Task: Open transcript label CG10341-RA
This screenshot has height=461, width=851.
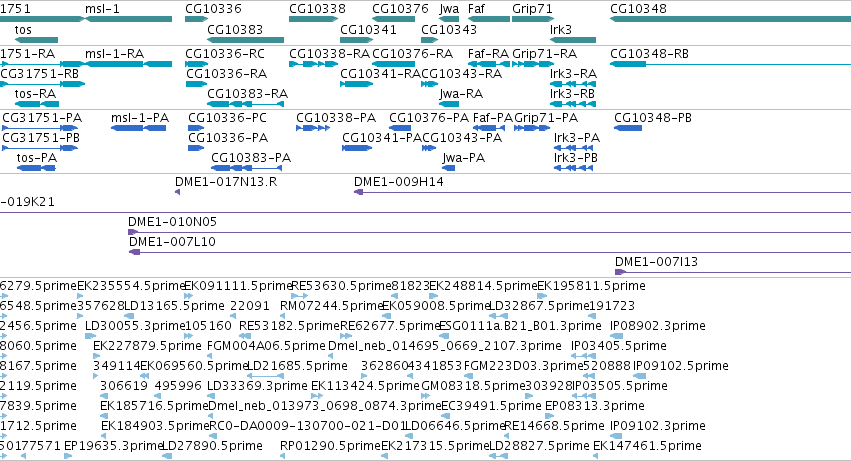Action: pos(380,73)
